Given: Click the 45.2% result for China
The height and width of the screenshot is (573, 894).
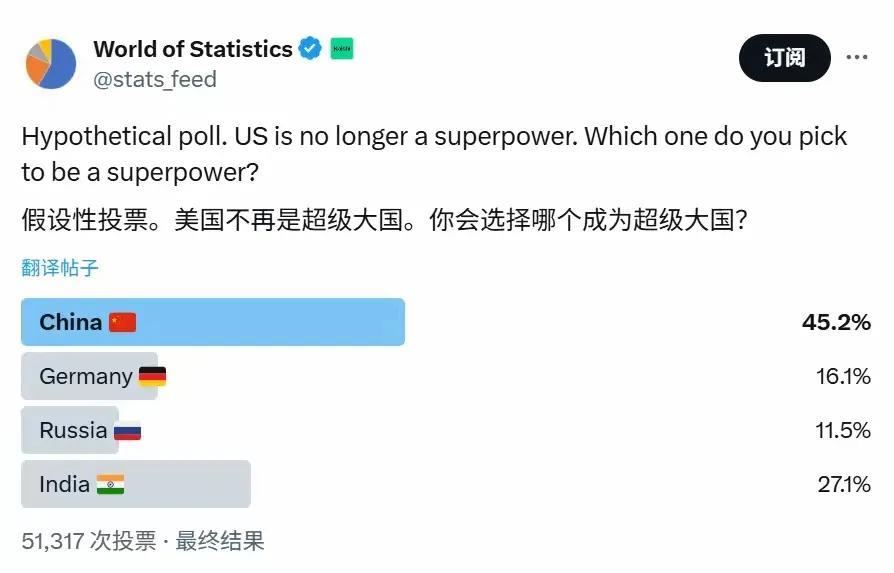Looking at the screenshot, I should (x=836, y=322).
